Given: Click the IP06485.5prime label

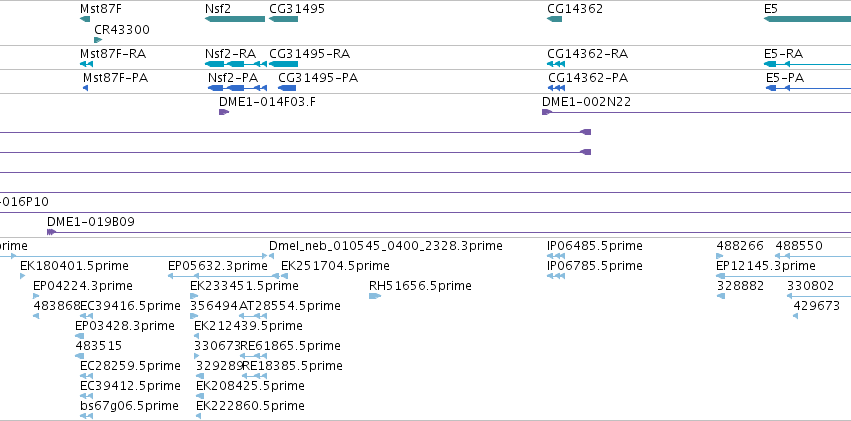Looking at the screenshot, I should tap(594, 246).
